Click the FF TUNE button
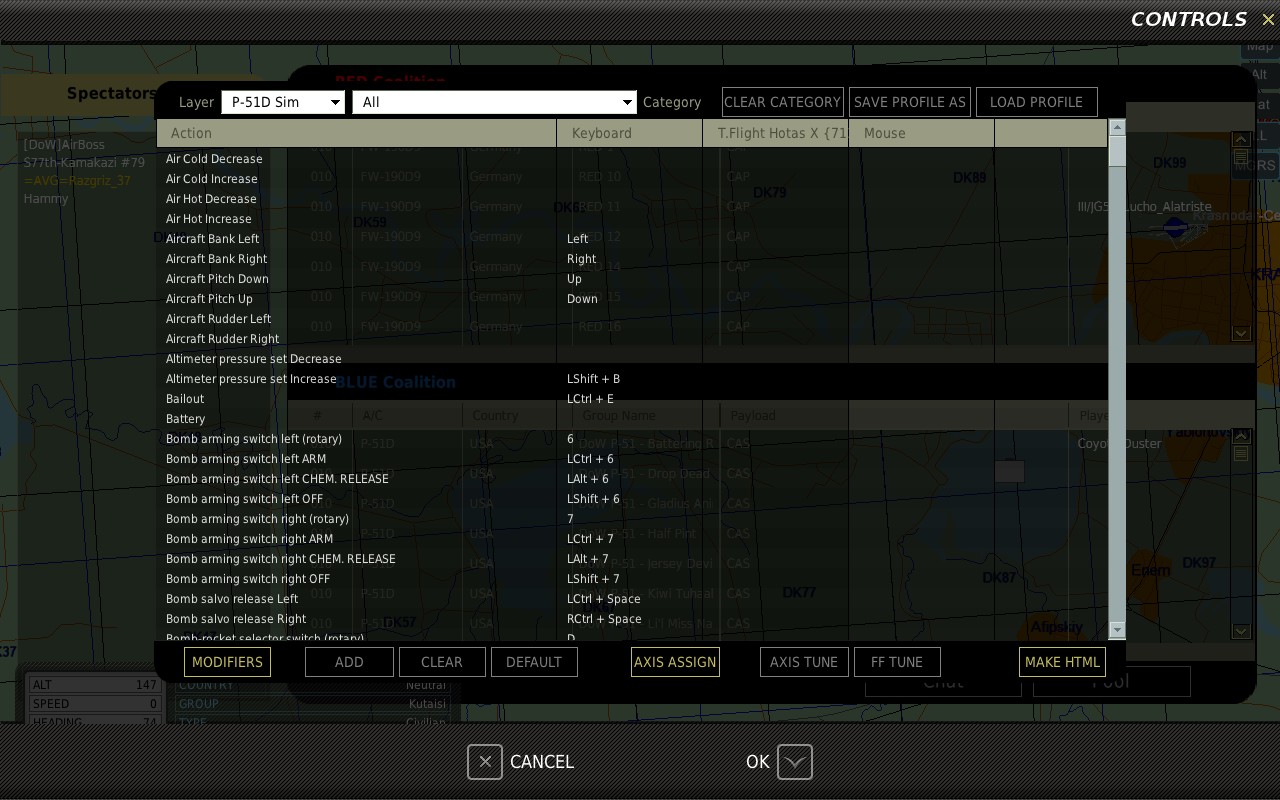This screenshot has height=800, width=1280. [897, 662]
